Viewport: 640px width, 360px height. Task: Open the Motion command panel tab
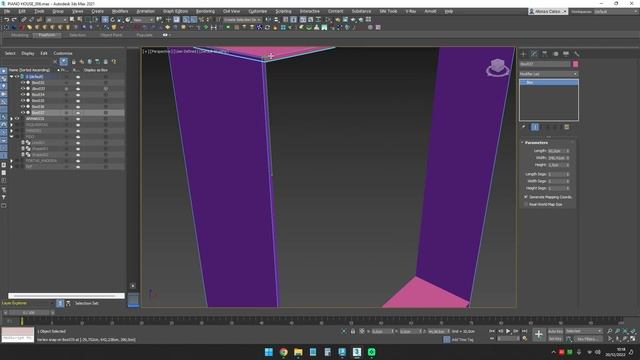coord(555,54)
